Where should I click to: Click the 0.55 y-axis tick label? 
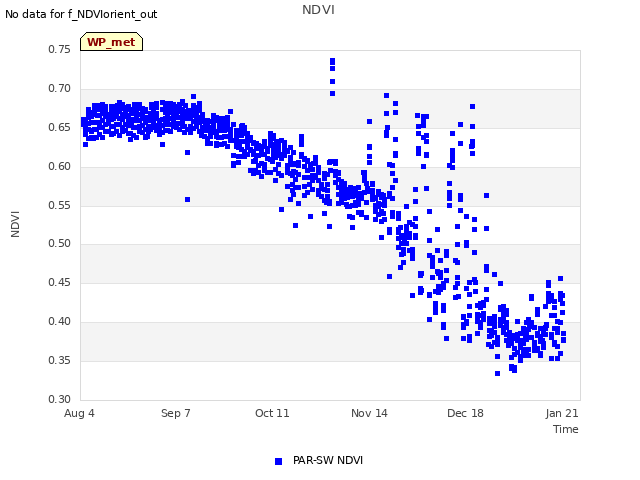pos(60,205)
